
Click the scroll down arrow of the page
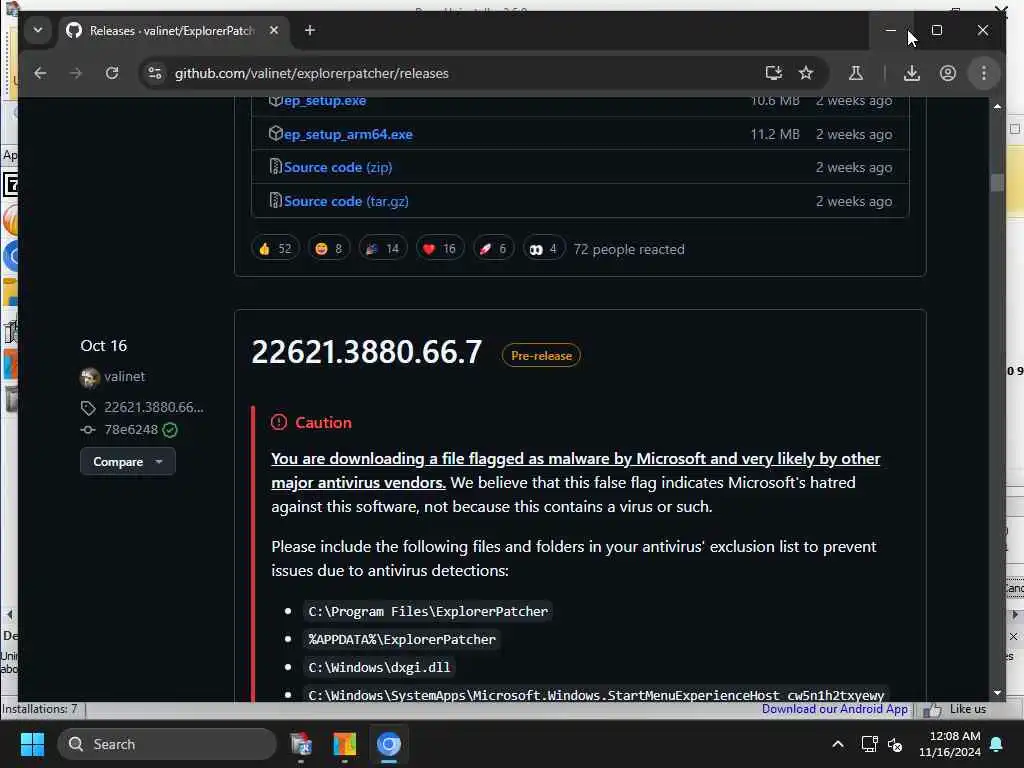tap(997, 693)
